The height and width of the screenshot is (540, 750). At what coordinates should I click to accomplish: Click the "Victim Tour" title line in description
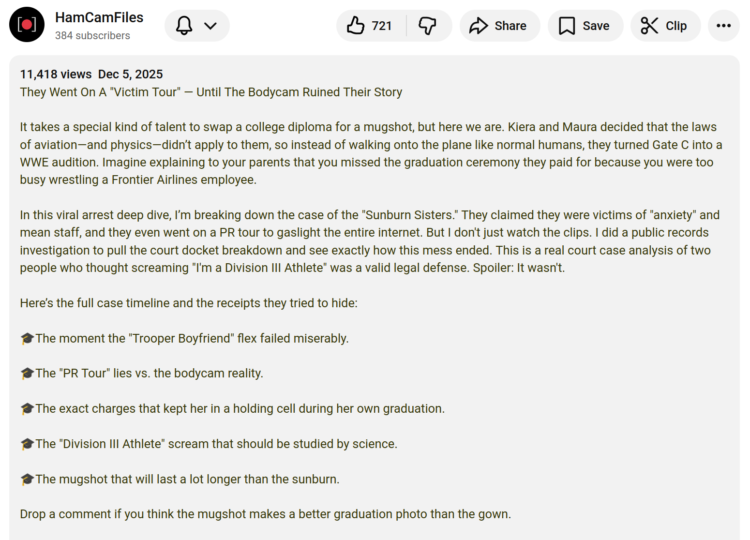coord(211,92)
